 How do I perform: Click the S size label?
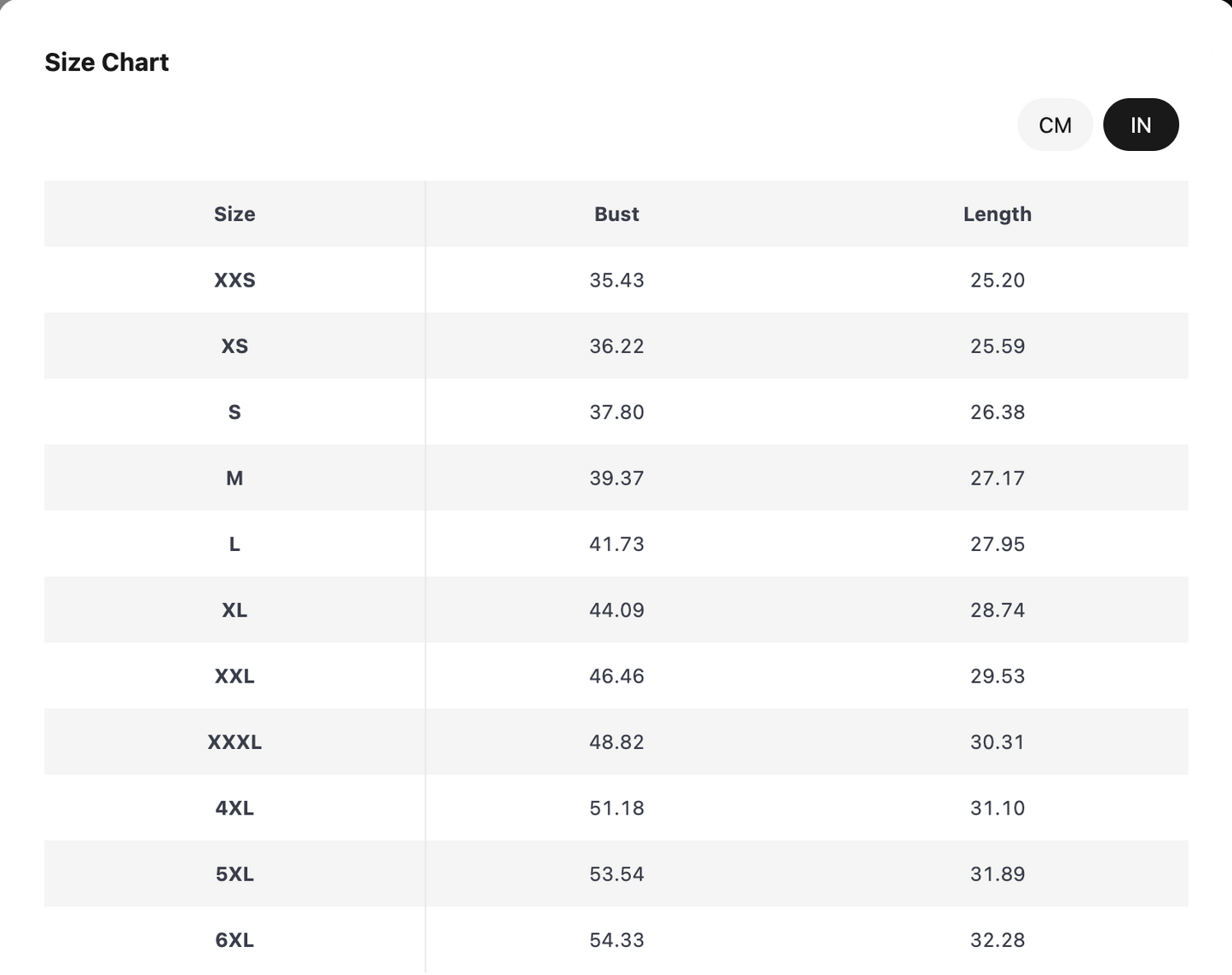(x=234, y=412)
